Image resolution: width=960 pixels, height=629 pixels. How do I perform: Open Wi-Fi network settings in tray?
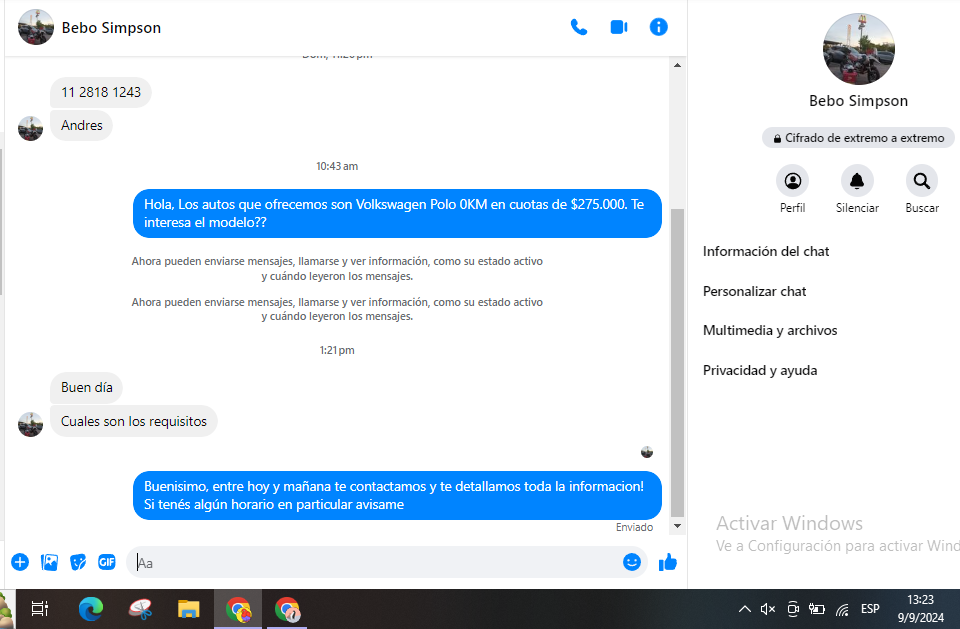click(x=842, y=609)
